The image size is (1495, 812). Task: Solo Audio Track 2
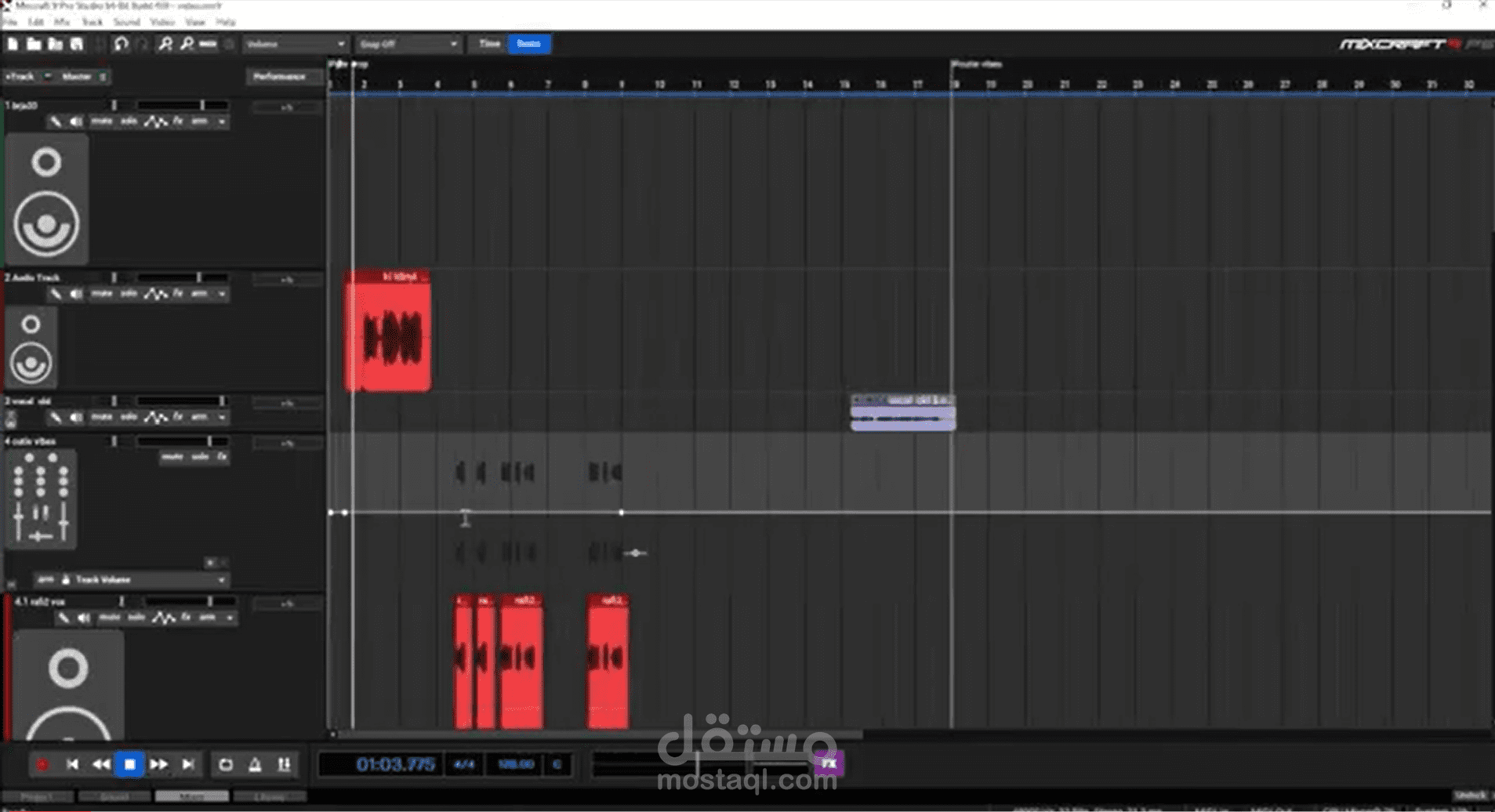pyautogui.click(x=129, y=293)
